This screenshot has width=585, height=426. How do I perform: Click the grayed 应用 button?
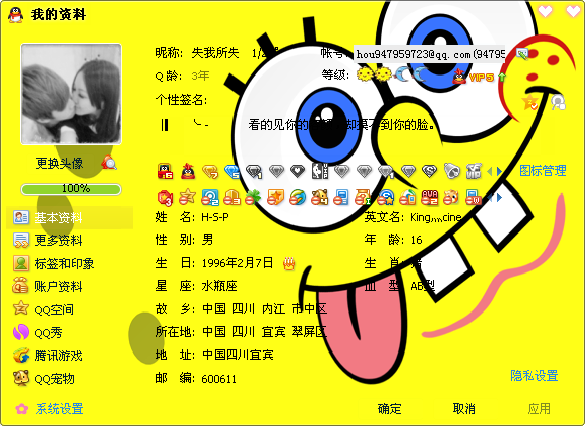tap(539, 409)
